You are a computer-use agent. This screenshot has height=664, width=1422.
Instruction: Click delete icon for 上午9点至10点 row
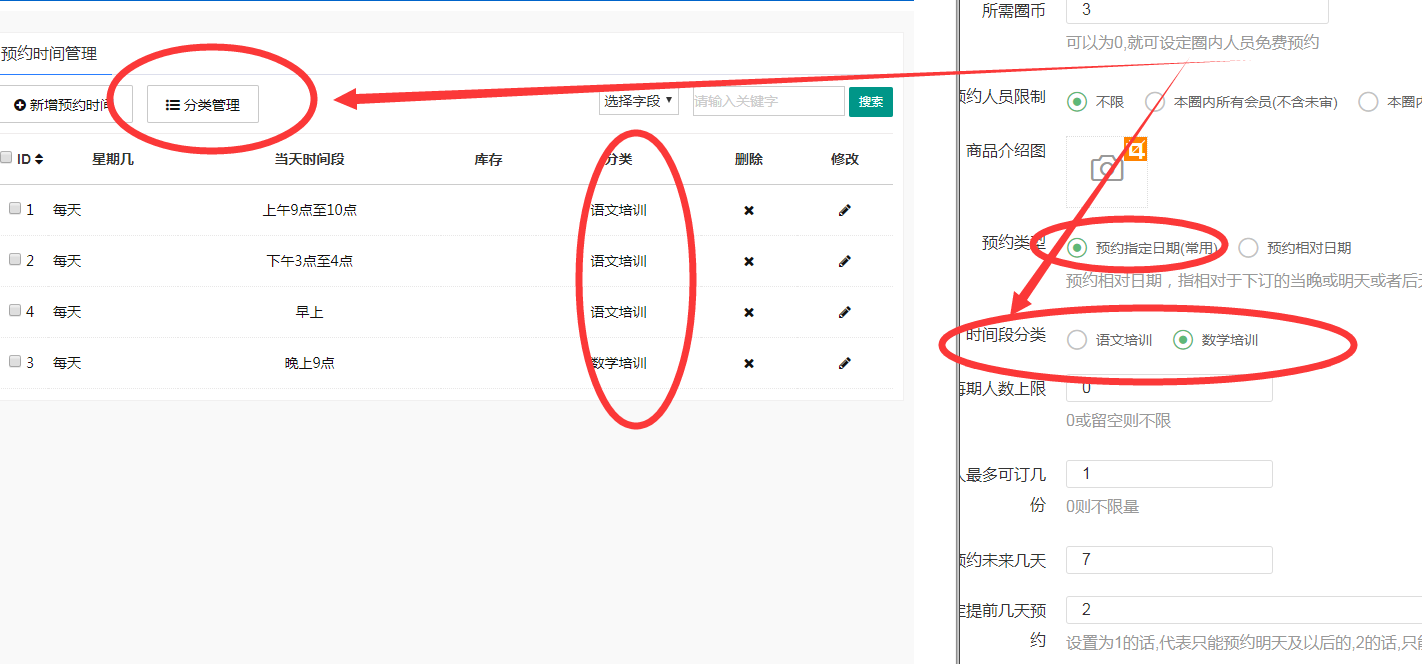click(748, 210)
